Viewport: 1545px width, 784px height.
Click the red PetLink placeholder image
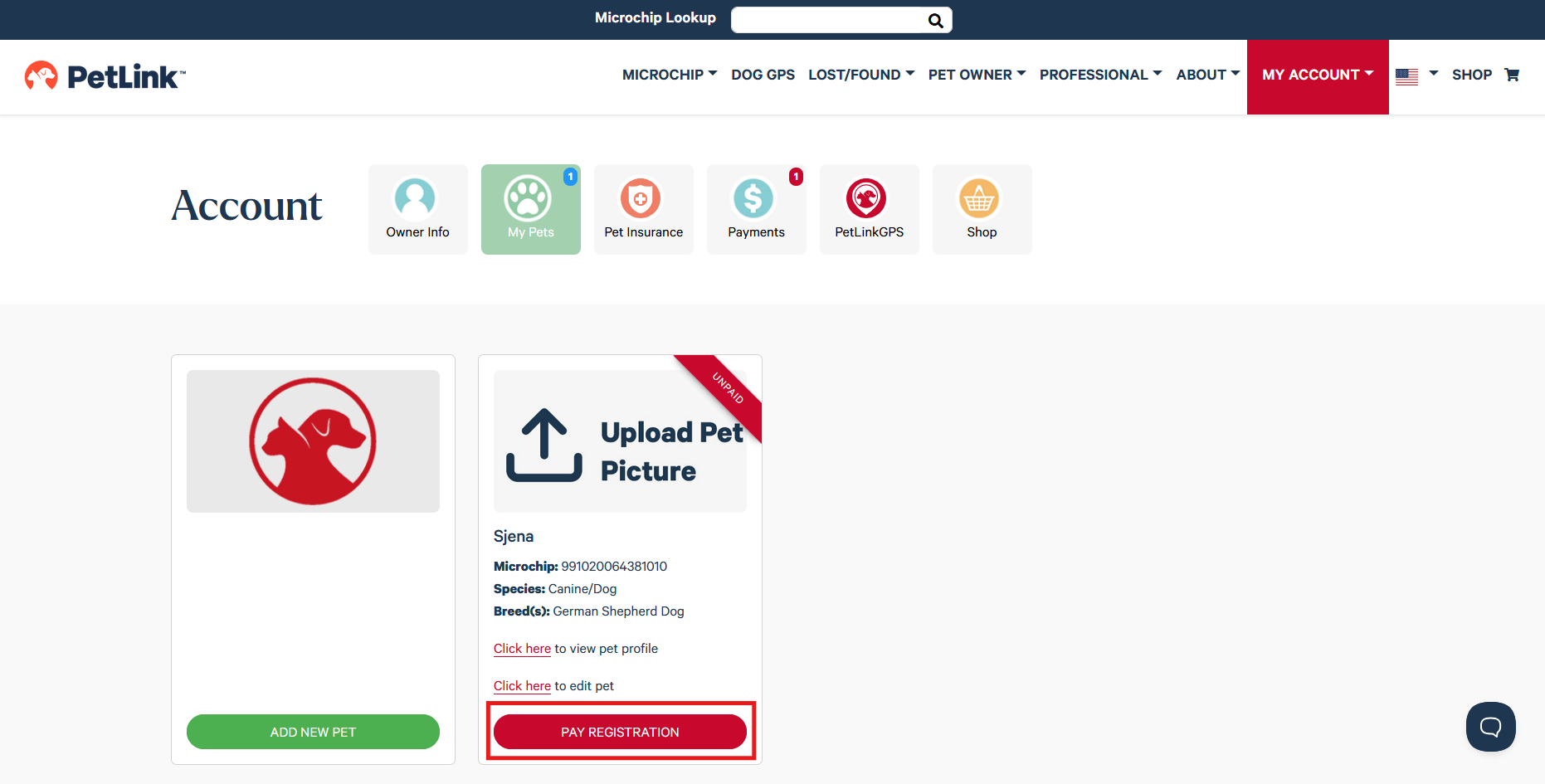pos(313,441)
